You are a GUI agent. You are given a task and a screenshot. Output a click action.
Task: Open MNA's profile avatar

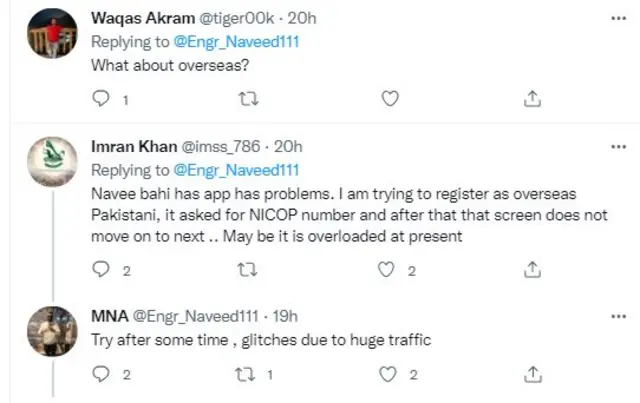[x=53, y=329]
